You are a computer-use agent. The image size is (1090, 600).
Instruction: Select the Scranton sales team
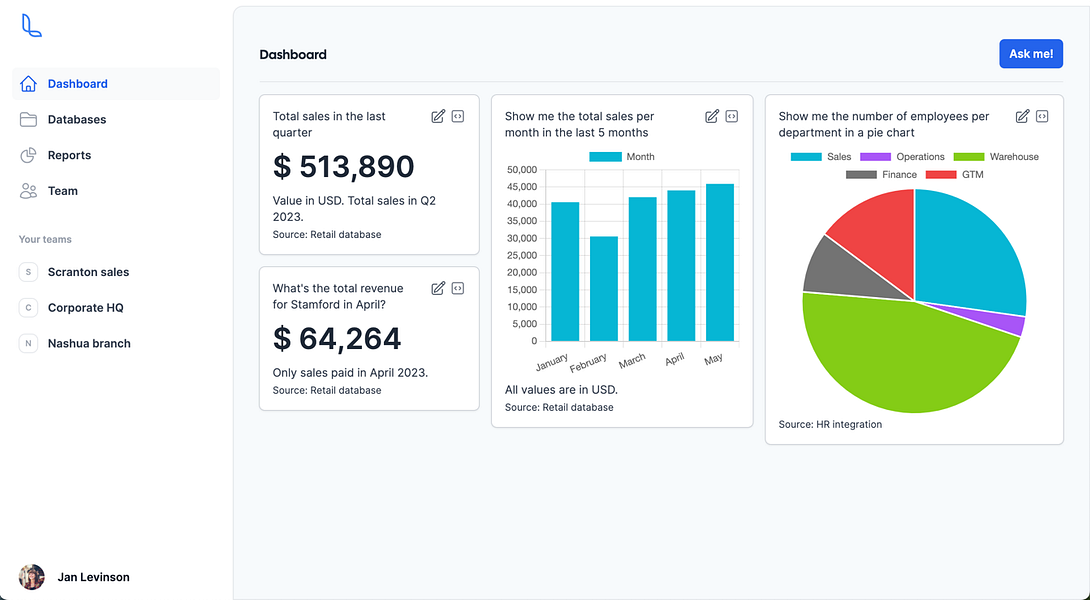[115, 272]
